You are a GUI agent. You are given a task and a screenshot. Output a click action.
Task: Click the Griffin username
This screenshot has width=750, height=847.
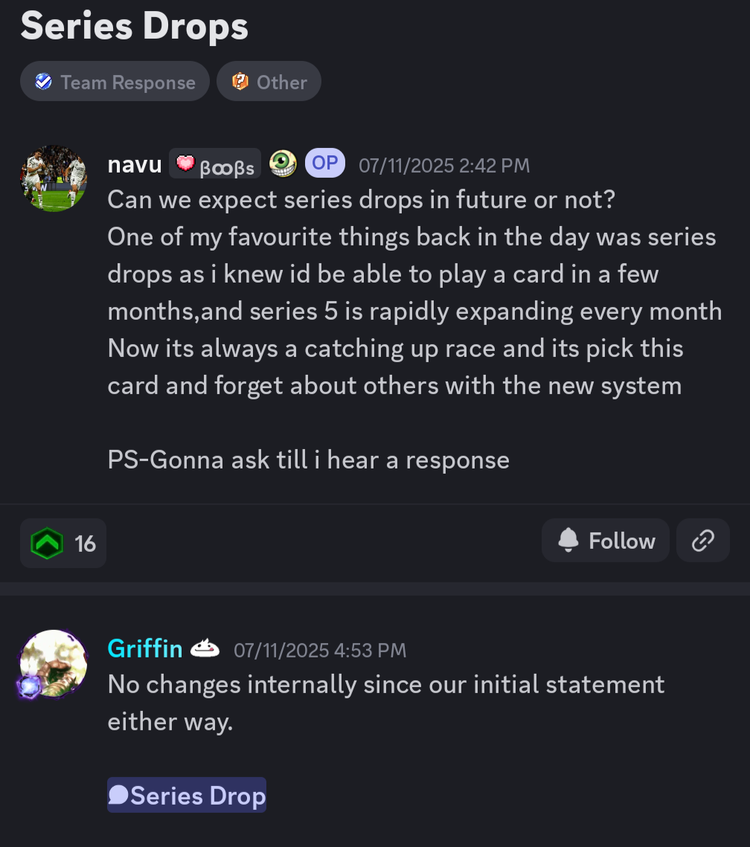tap(145, 648)
